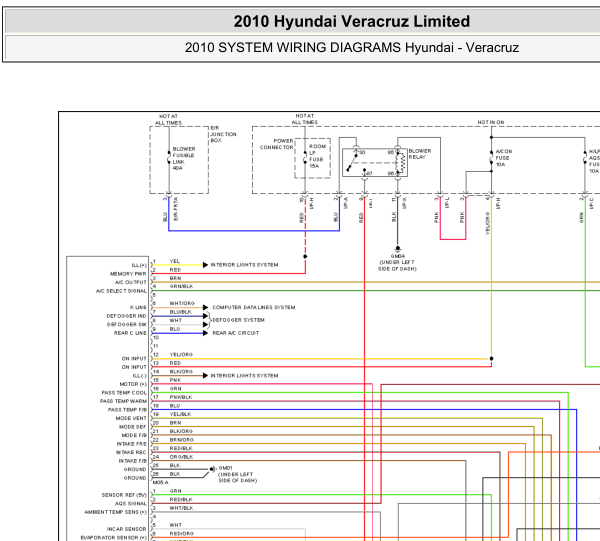Select the 'DEFOGGER SYSTEM' reference

238,320
